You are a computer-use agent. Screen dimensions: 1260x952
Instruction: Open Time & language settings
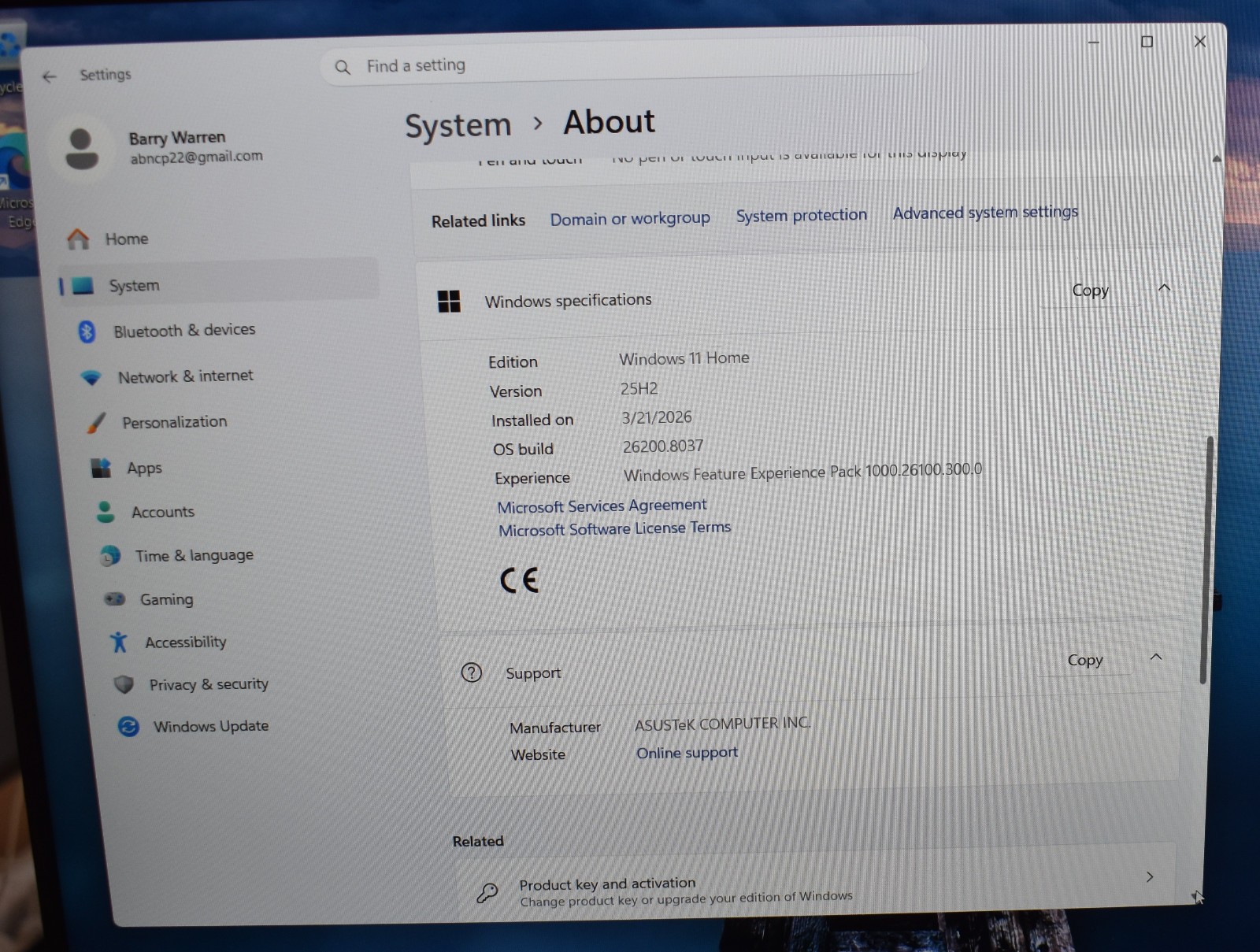tap(195, 555)
